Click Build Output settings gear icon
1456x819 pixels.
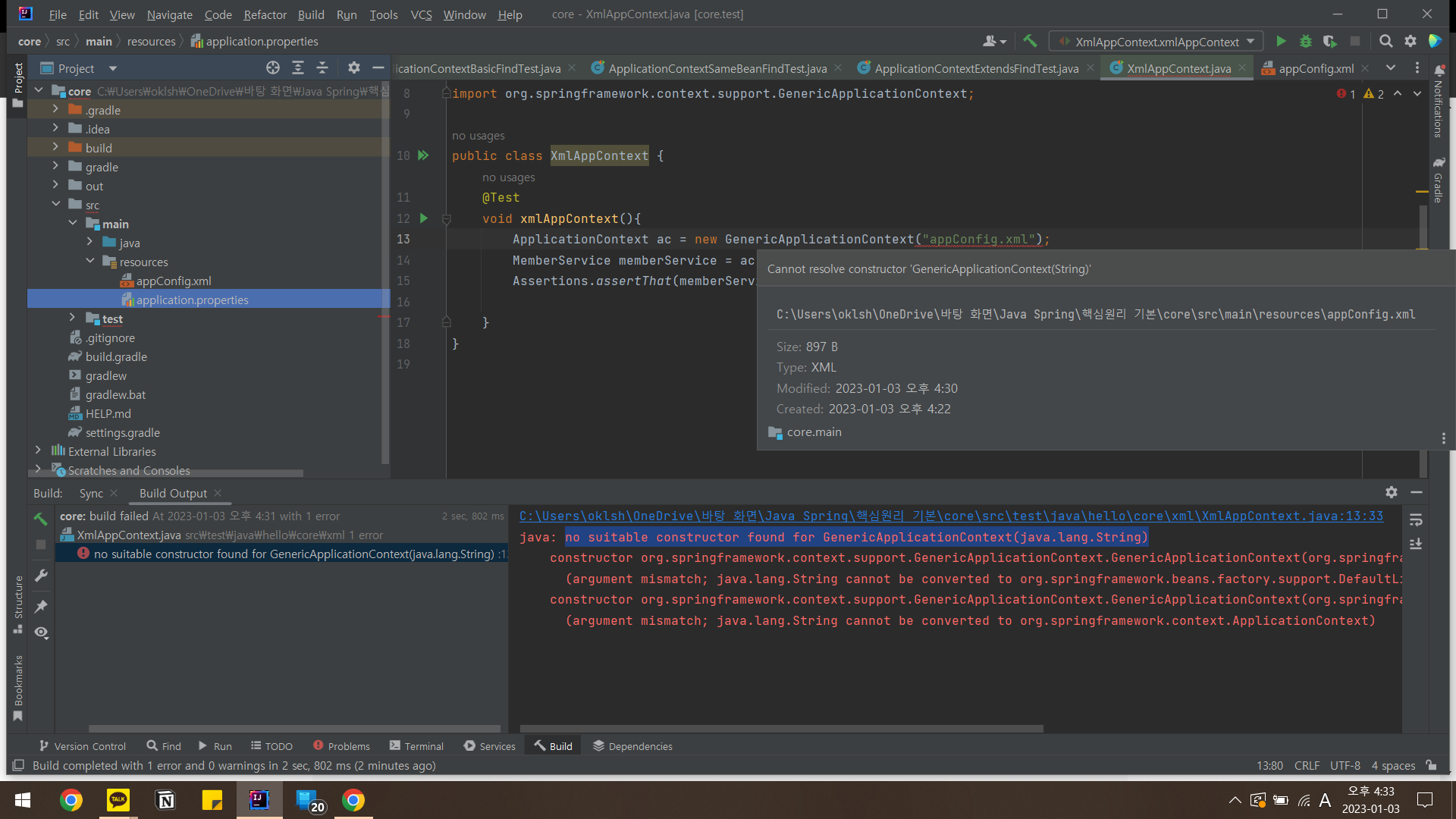click(1391, 492)
